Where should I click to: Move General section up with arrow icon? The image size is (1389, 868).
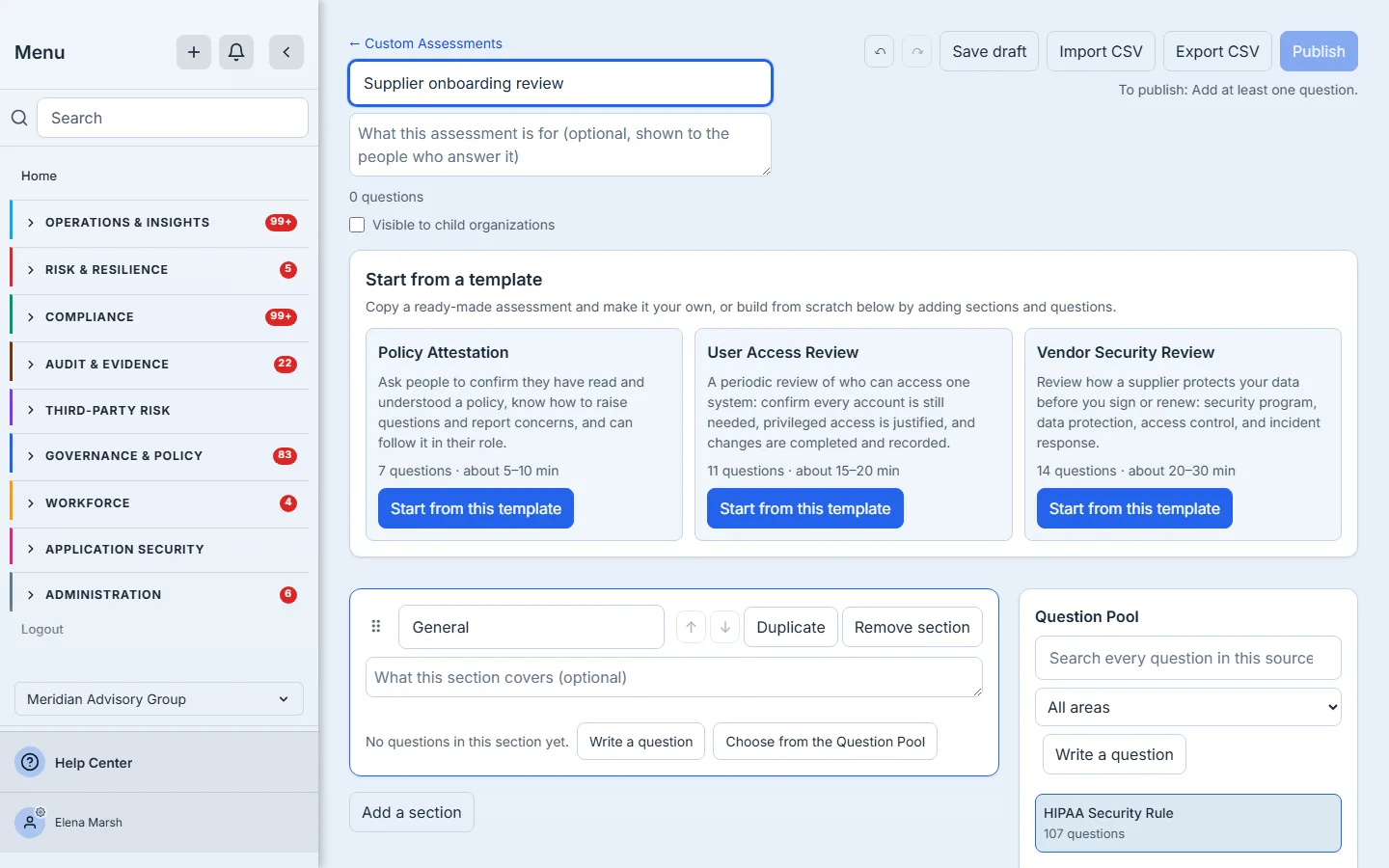(x=691, y=627)
